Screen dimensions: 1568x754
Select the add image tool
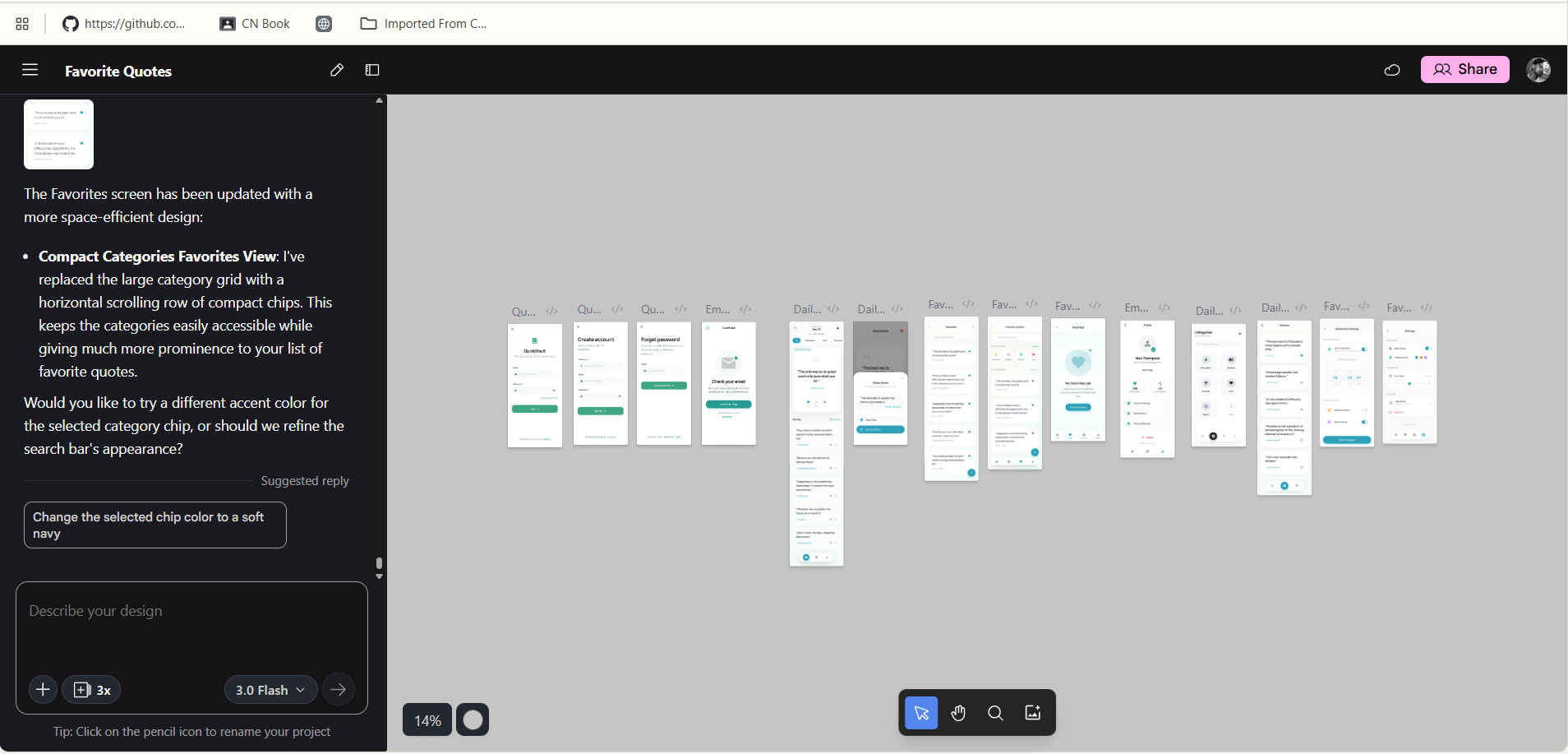pyautogui.click(x=1033, y=713)
